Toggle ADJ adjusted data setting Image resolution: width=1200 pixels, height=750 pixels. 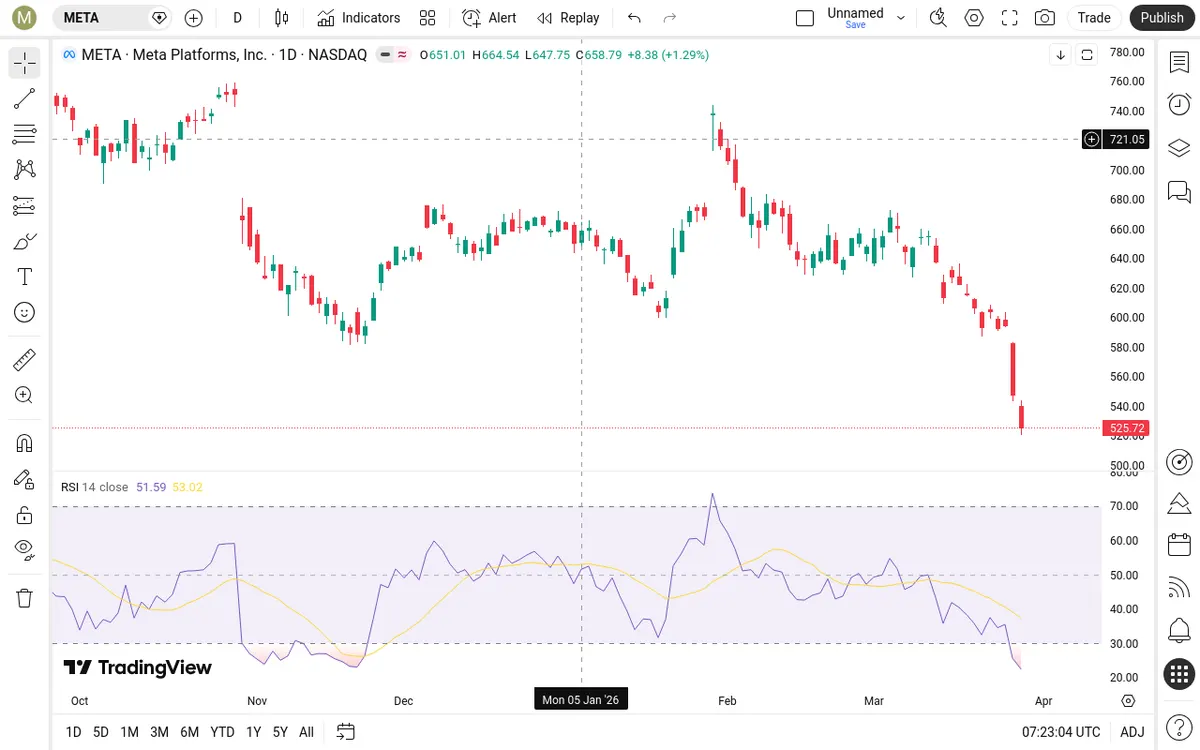pyautogui.click(x=1132, y=732)
